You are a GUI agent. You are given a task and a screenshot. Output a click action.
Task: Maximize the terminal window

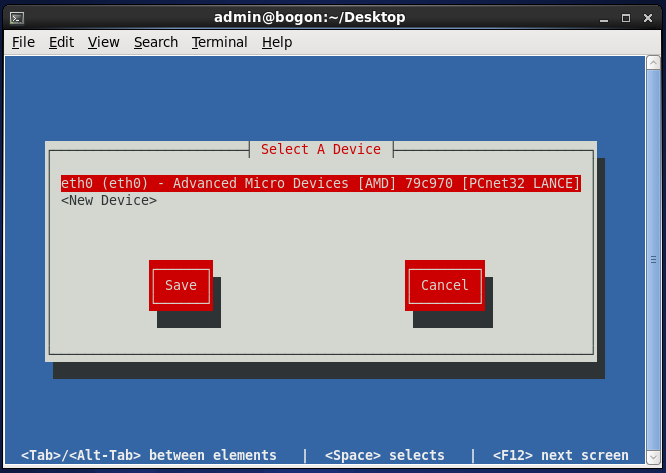626,18
